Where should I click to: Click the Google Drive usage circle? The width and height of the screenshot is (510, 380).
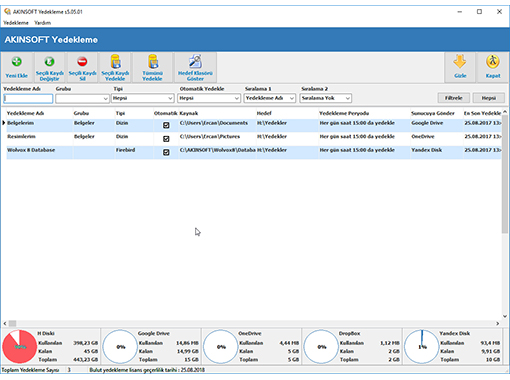120,347
